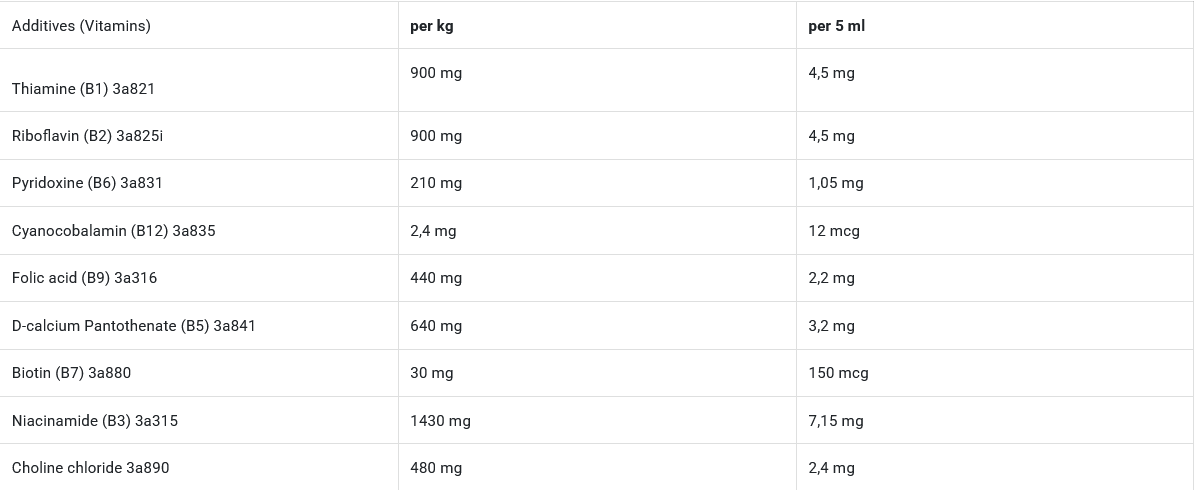Click the Thiamine (B1) 3a821 row label
This screenshot has width=1195, height=490.
[x=83, y=89]
